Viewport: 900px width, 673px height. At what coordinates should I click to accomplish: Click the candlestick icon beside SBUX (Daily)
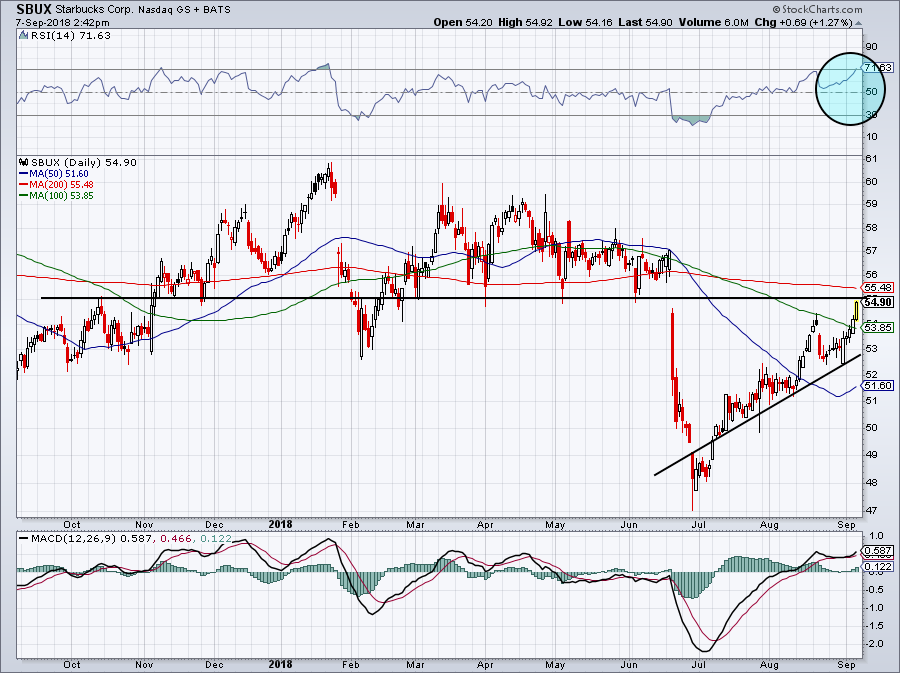coord(24,162)
